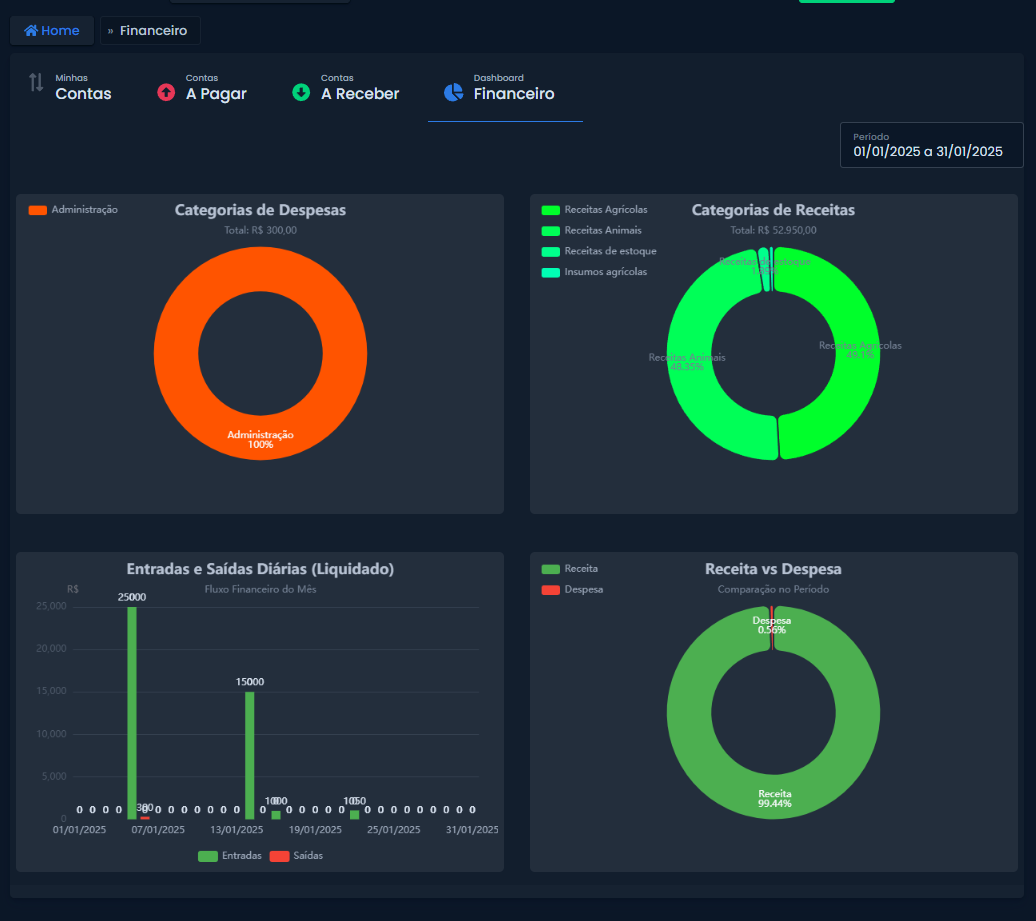Hide Receitas Animais series via legend
Viewport: 1036px width, 921px height.
point(591,231)
